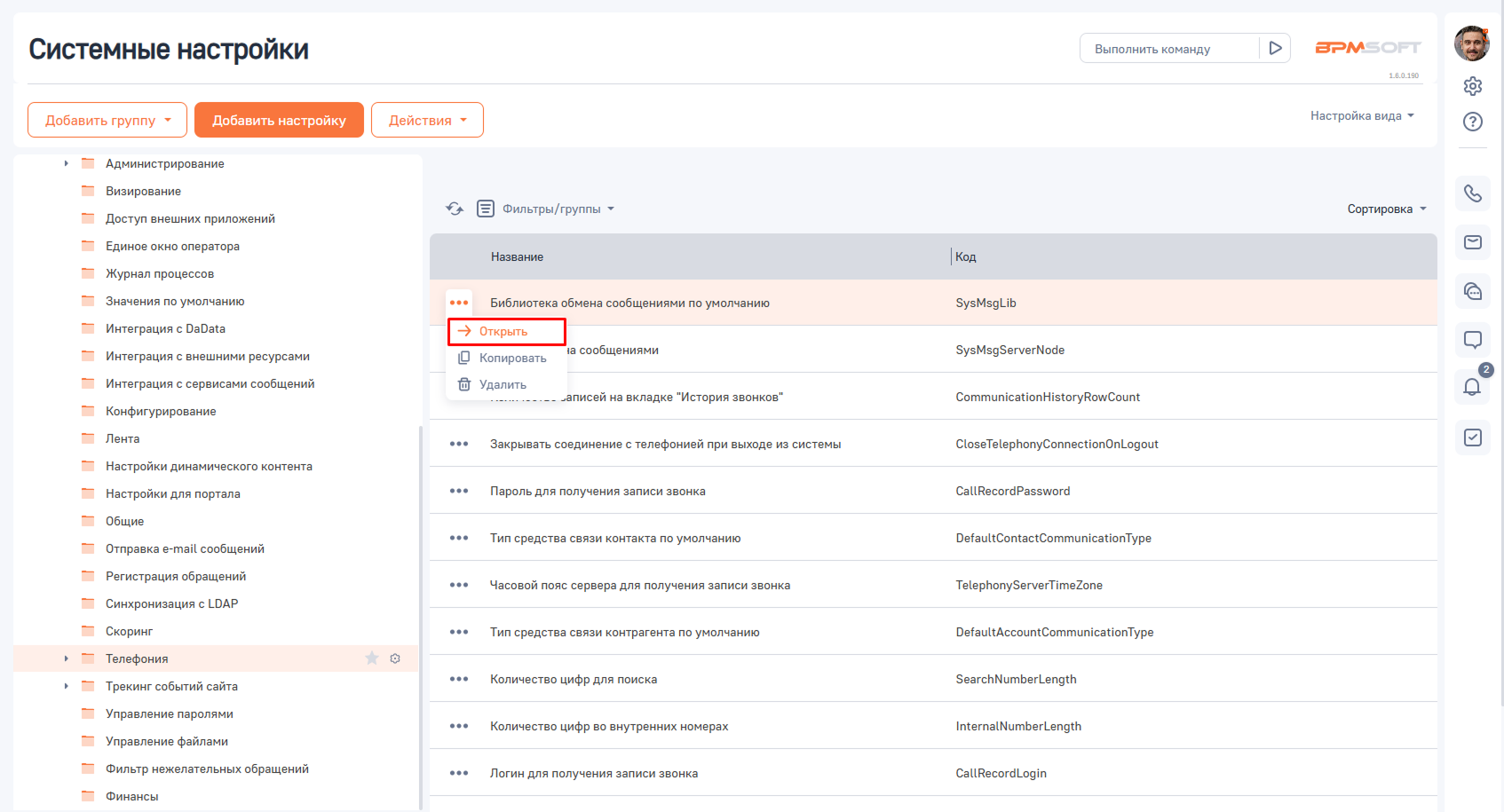
Task: Expand the Трекинг событий сайта folder
Action: click(66, 686)
